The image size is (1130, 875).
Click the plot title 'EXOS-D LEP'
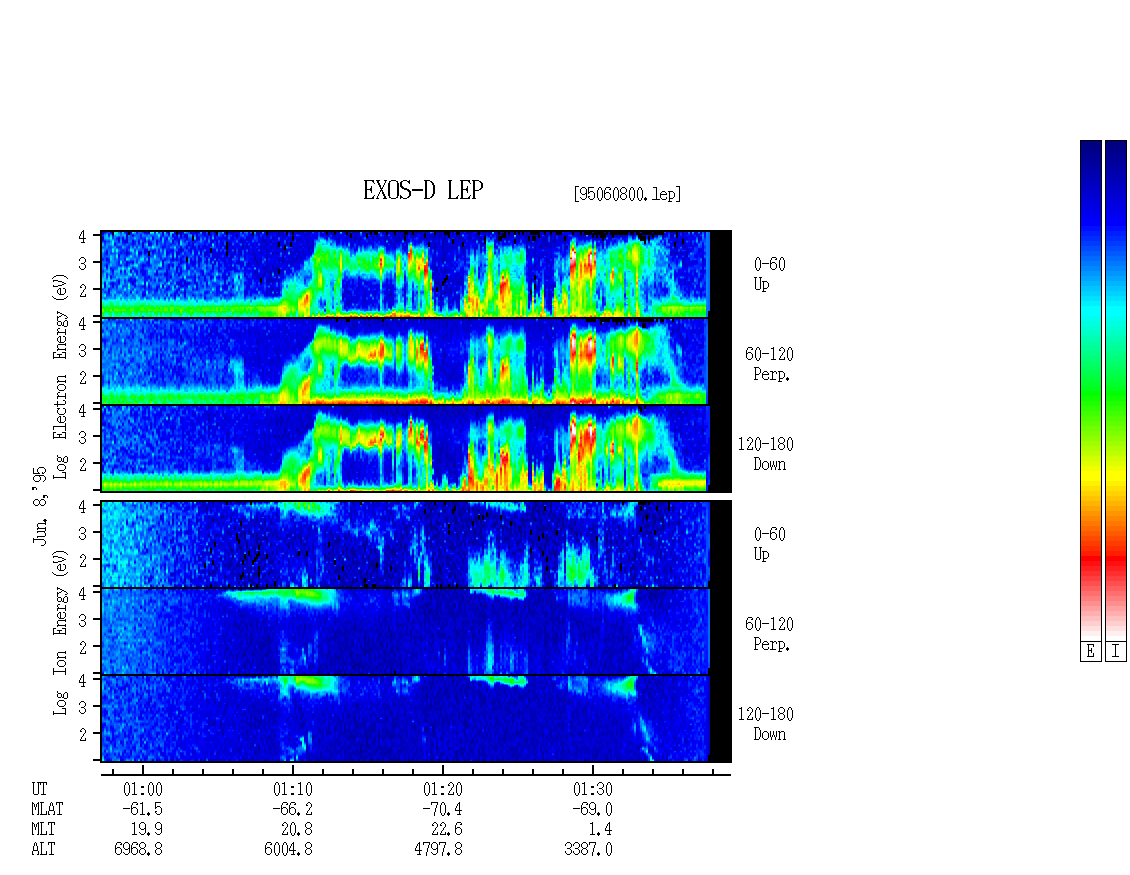(x=423, y=190)
